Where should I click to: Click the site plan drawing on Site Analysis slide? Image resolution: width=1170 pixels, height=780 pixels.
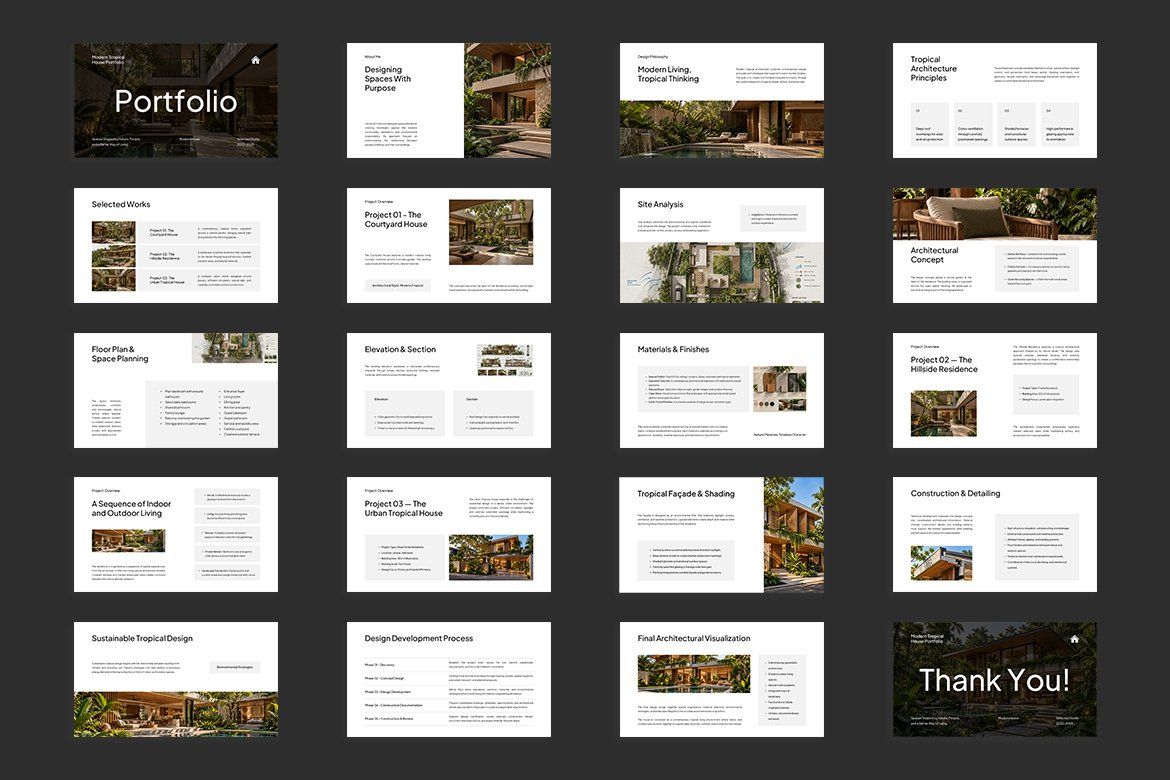[x=722, y=272]
